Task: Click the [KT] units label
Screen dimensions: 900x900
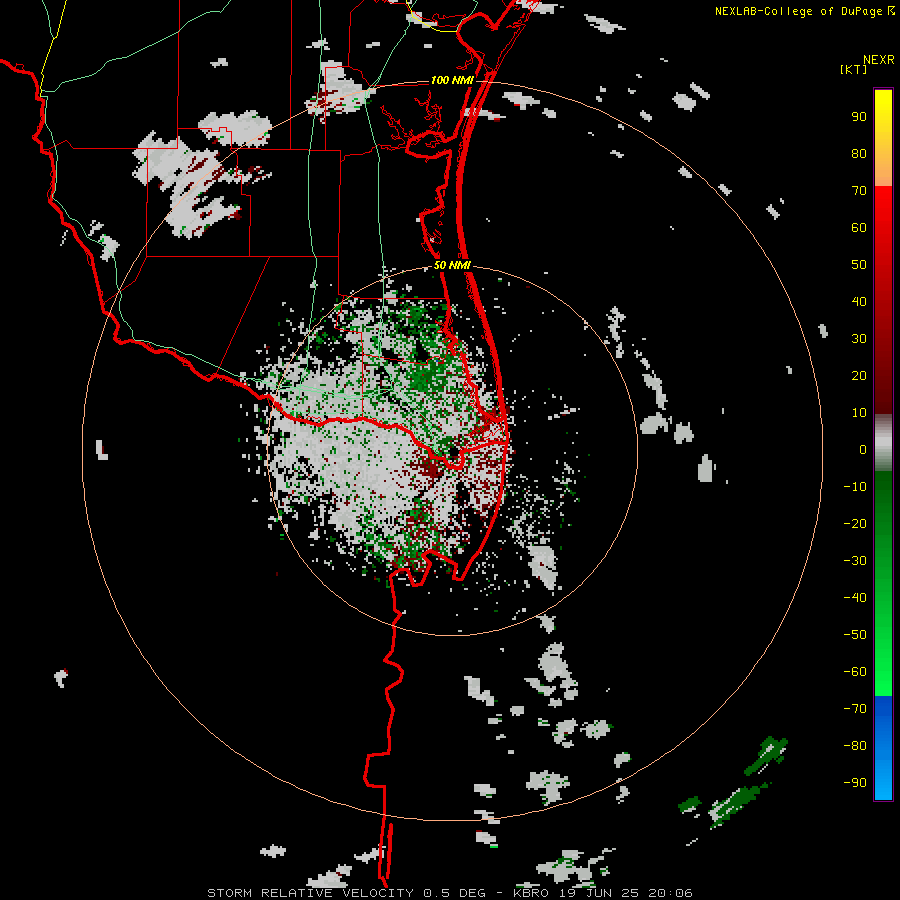Action: click(854, 69)
